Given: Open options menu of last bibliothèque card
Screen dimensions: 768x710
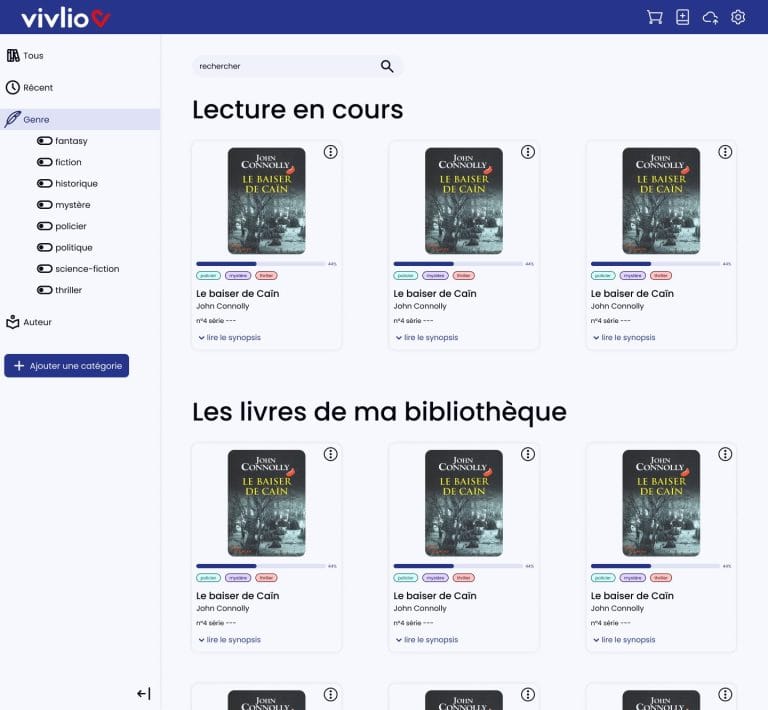Looking at the screenshot, I should [x=725, y=454].
